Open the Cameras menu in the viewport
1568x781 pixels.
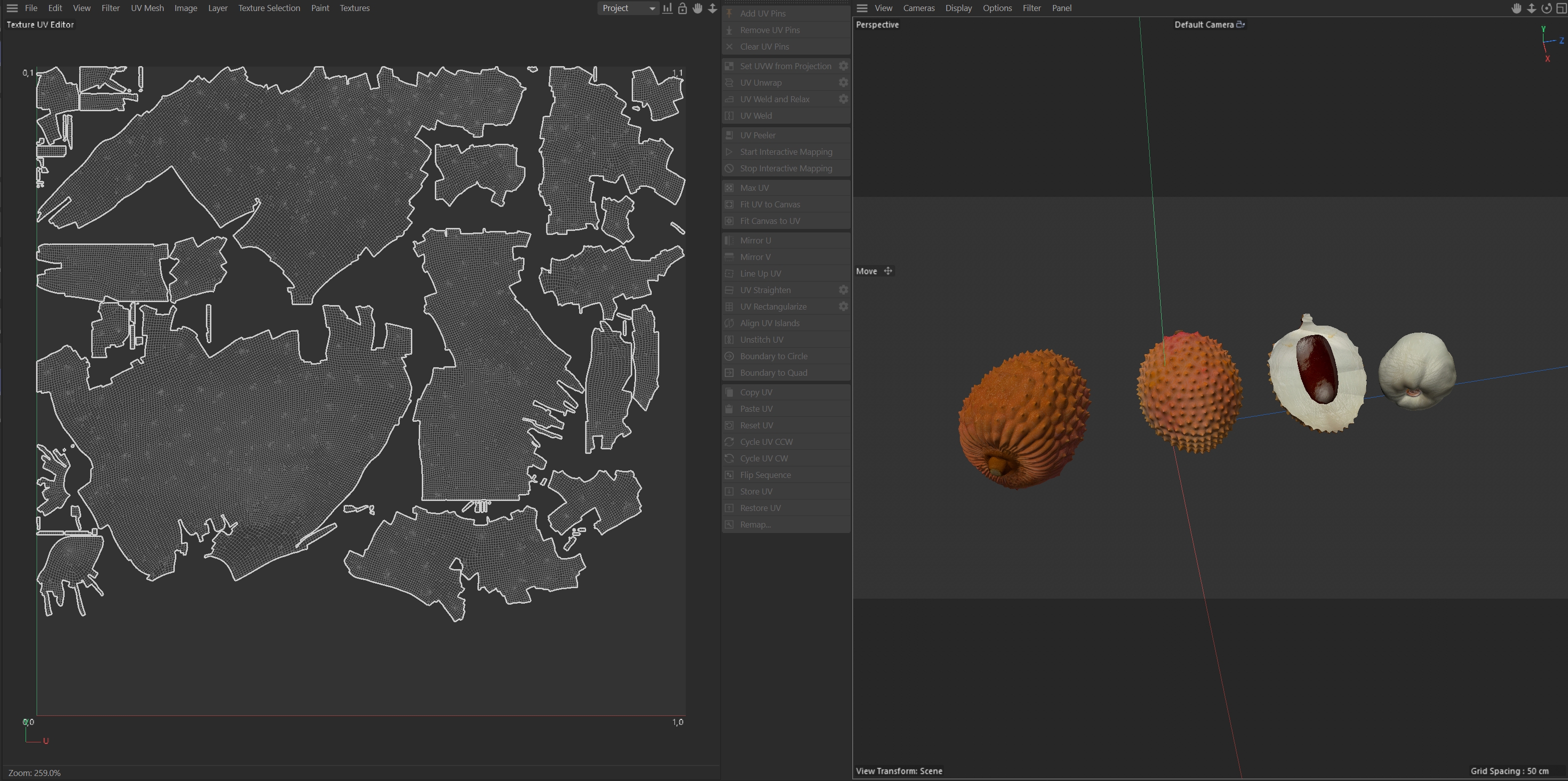coord(919,8)
